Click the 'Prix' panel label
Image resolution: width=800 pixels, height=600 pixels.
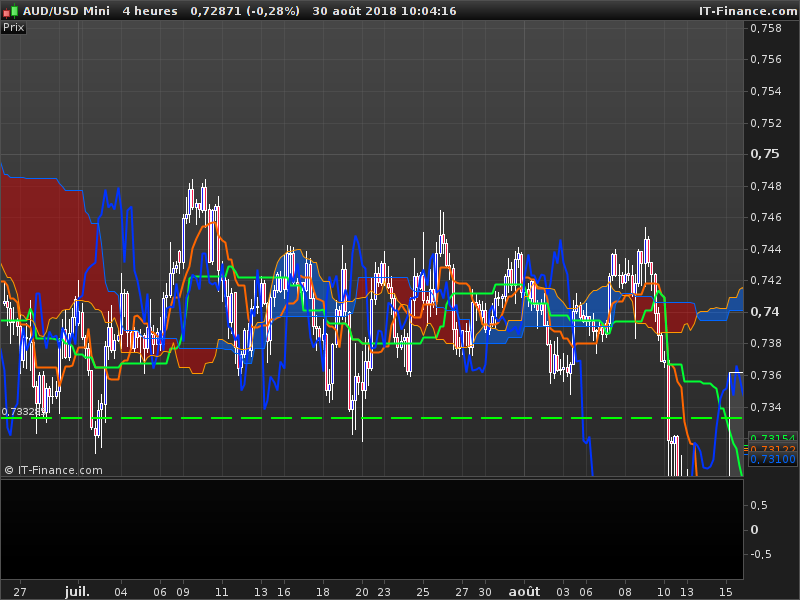coord(13,27)
